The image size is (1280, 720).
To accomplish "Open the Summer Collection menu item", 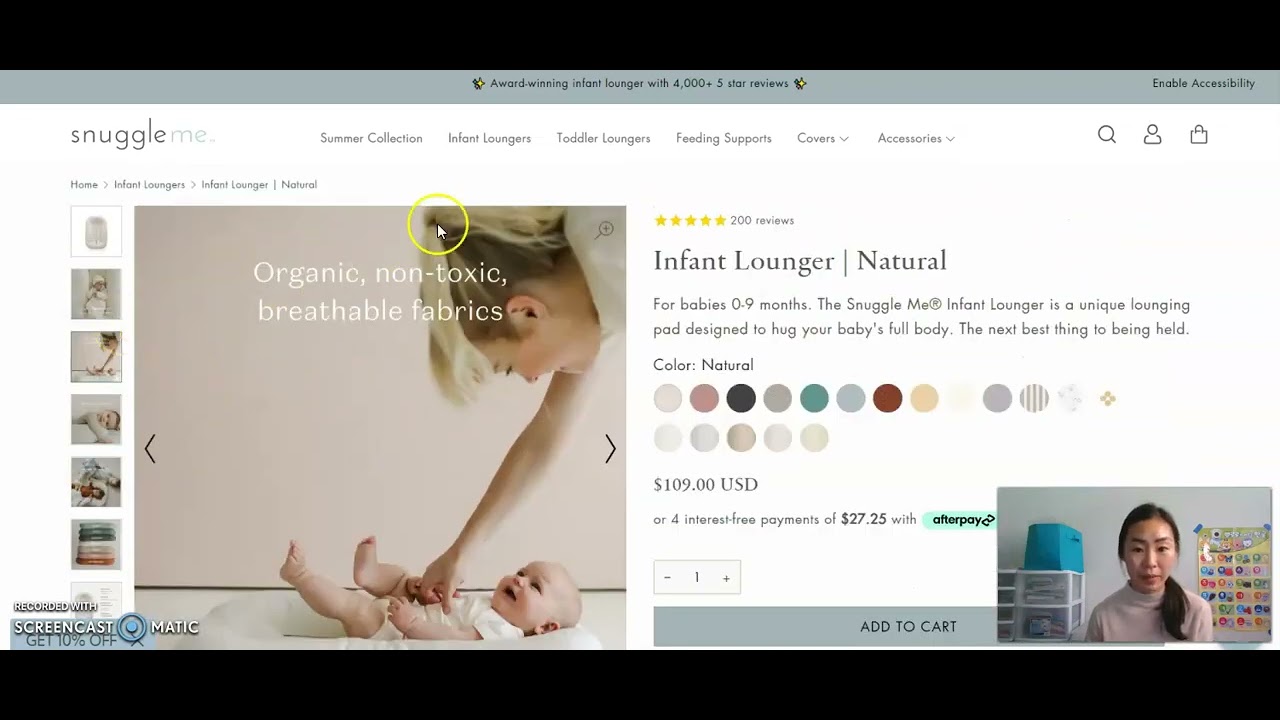I will tap(371, 138).
